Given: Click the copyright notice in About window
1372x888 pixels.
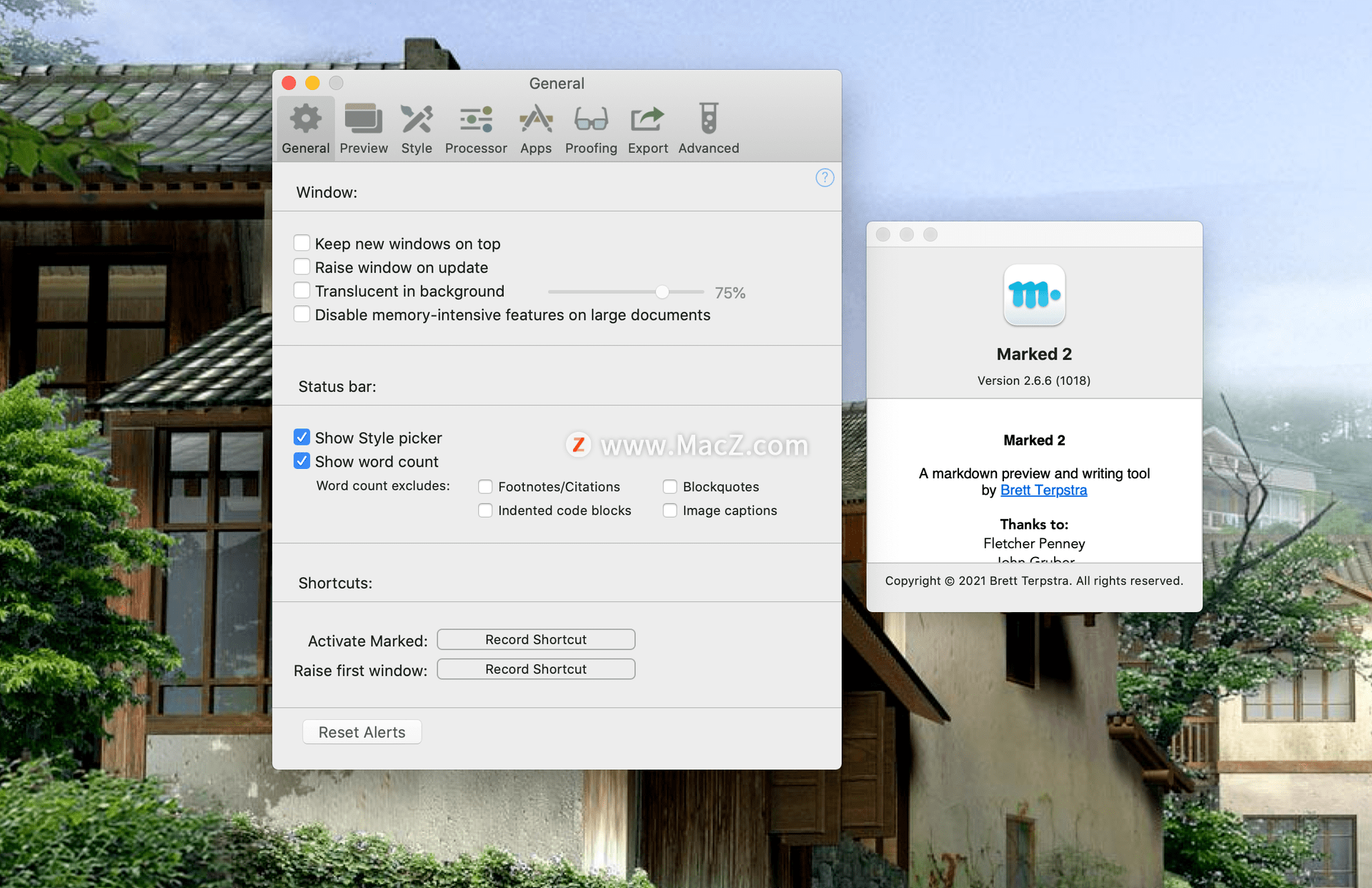Looking at the screenshot, I should 1034,581.
